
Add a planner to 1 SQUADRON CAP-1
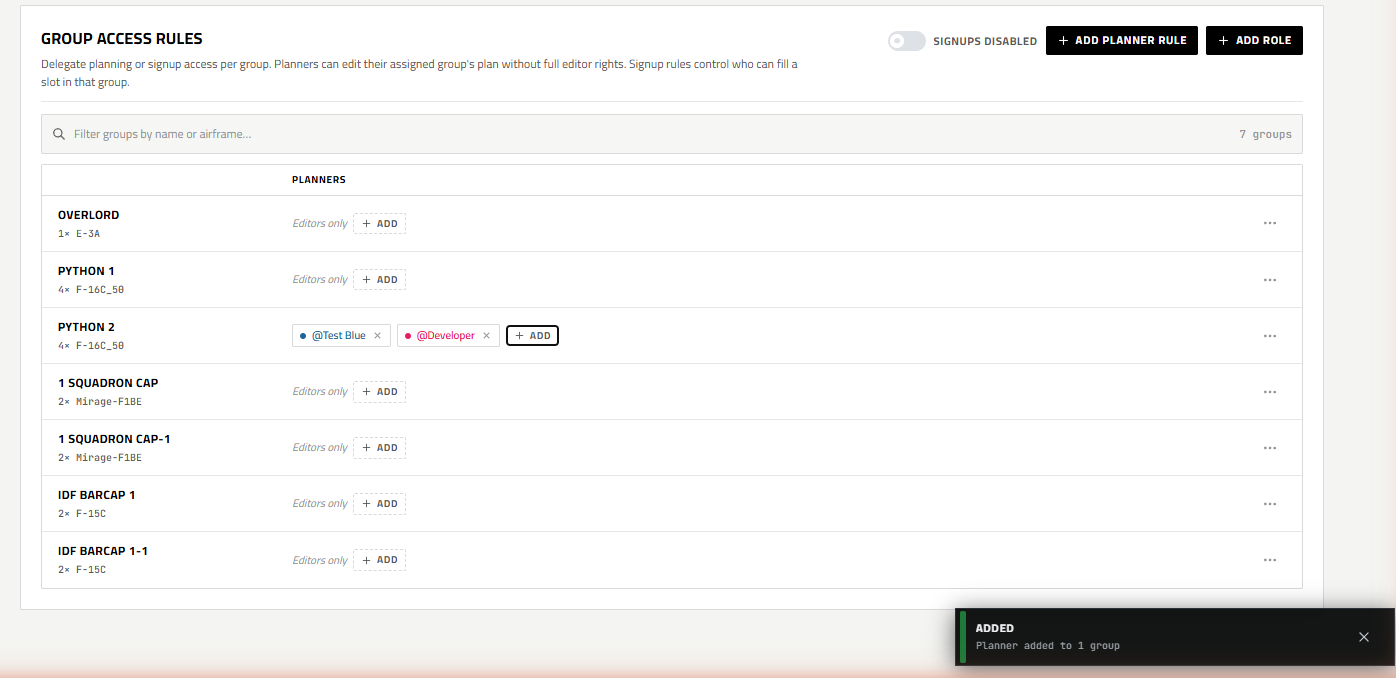coord(379,448)
